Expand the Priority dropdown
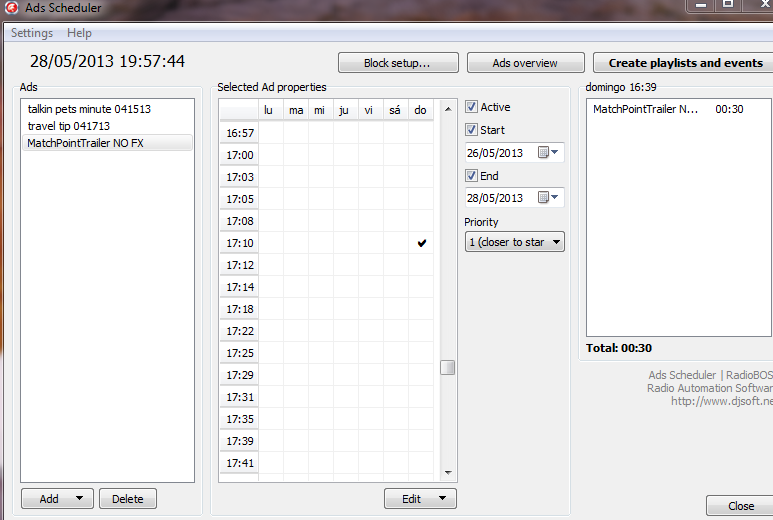Screen dimensions: 773x520 pyautogui.click(x=514, y=242)
